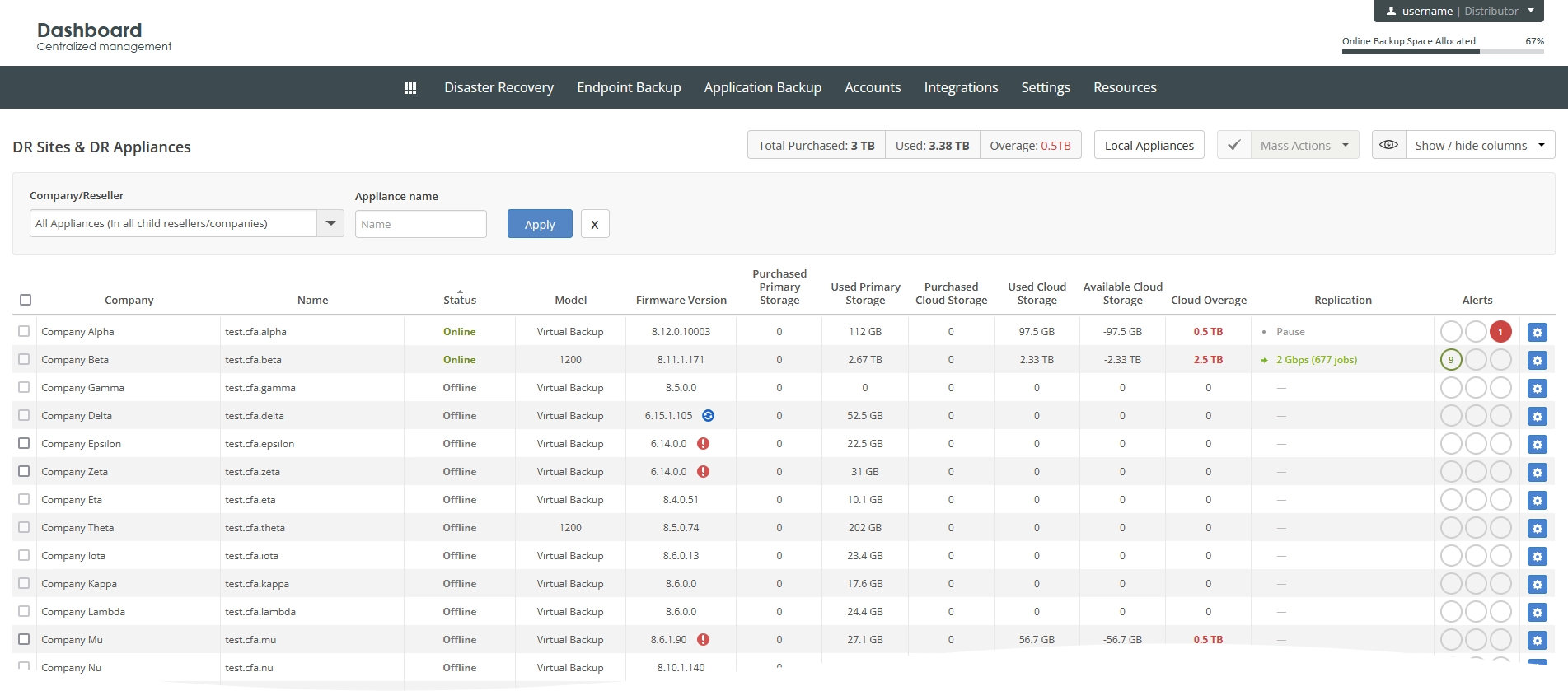The width and height of the screenshot is (1568, 691).
Task: Toggle the select-all checkbox in table header
Action: (26, 300)
